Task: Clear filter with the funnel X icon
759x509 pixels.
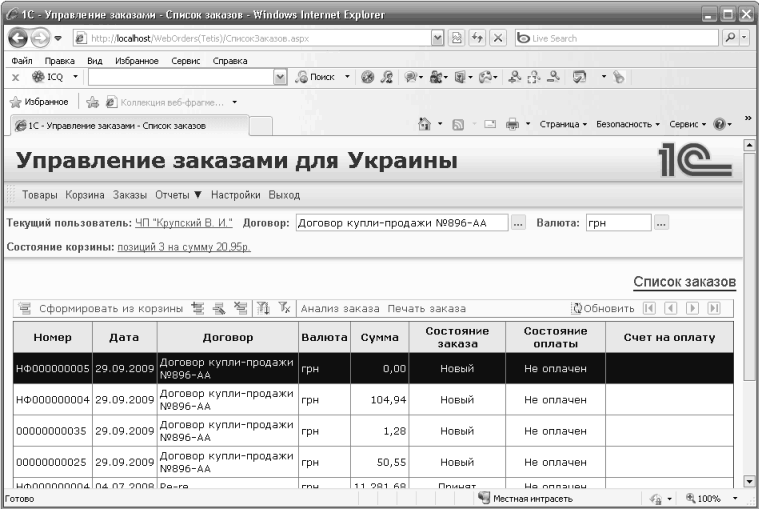Action: 285,308
